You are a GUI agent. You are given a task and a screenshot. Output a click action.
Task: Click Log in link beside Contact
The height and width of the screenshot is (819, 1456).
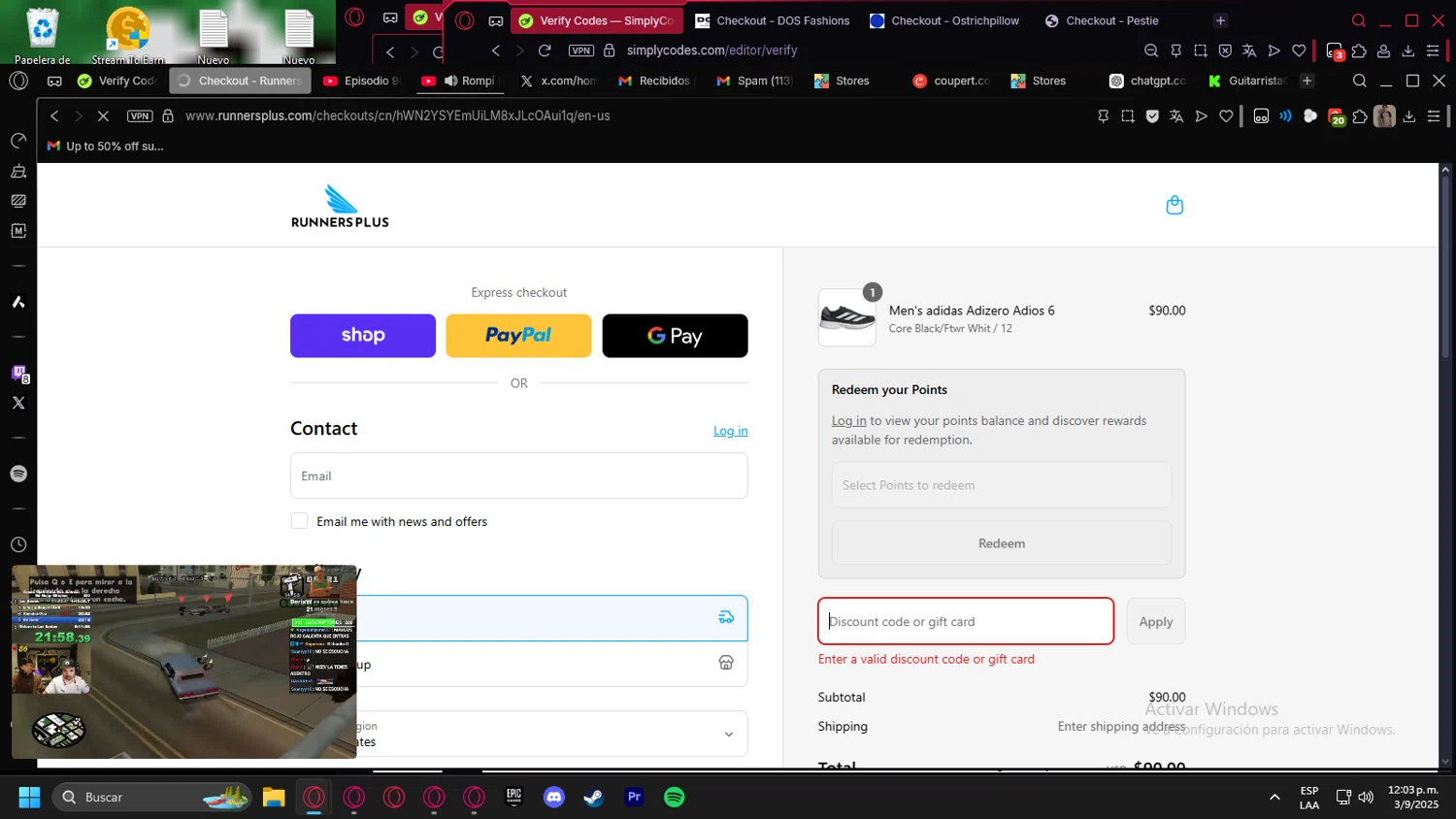pyautogui.click(x=730, y=431)
